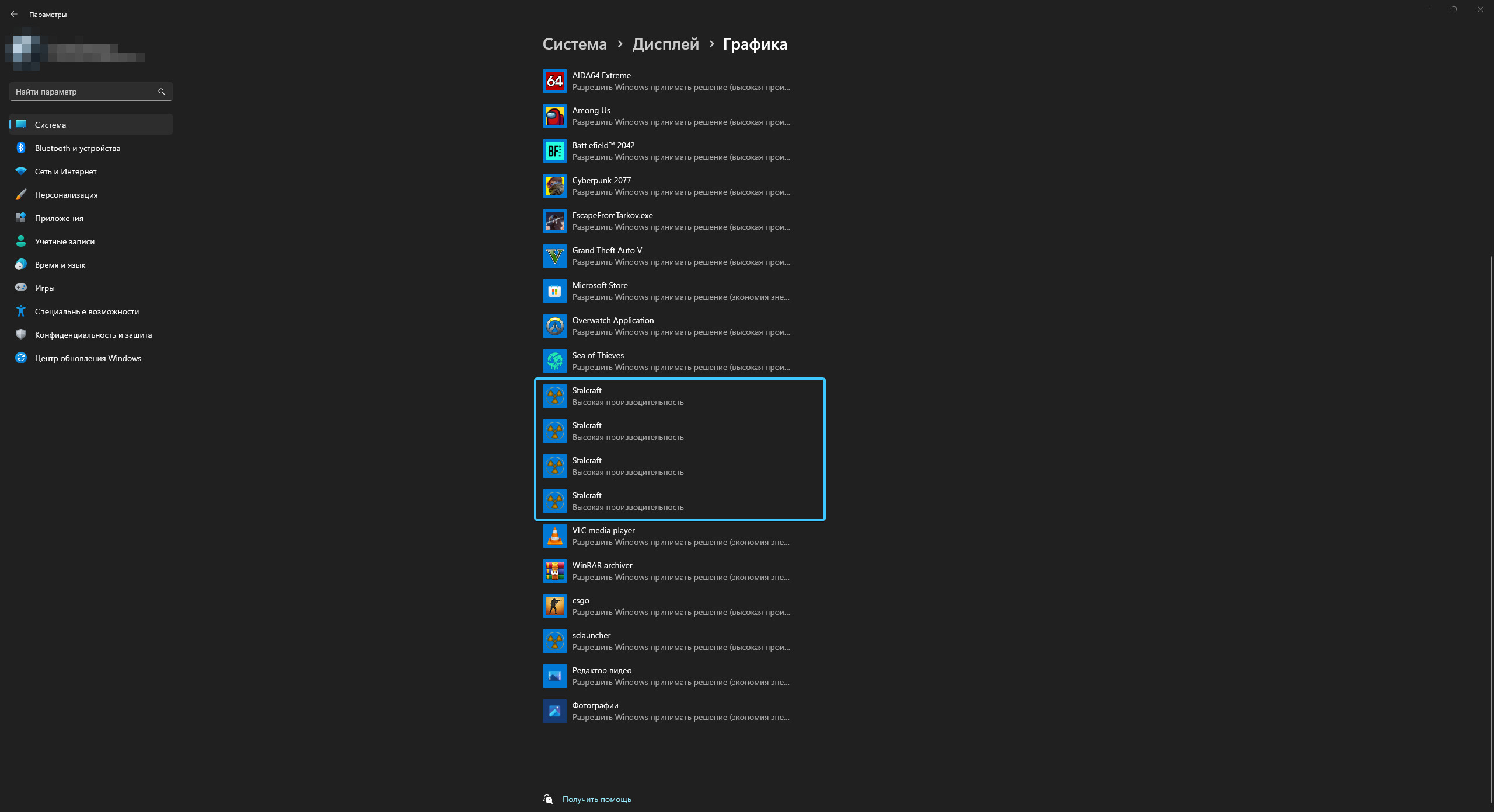Click the sclauncher app icon
Screen dimensions: 1494x812
tap(554, 641)
